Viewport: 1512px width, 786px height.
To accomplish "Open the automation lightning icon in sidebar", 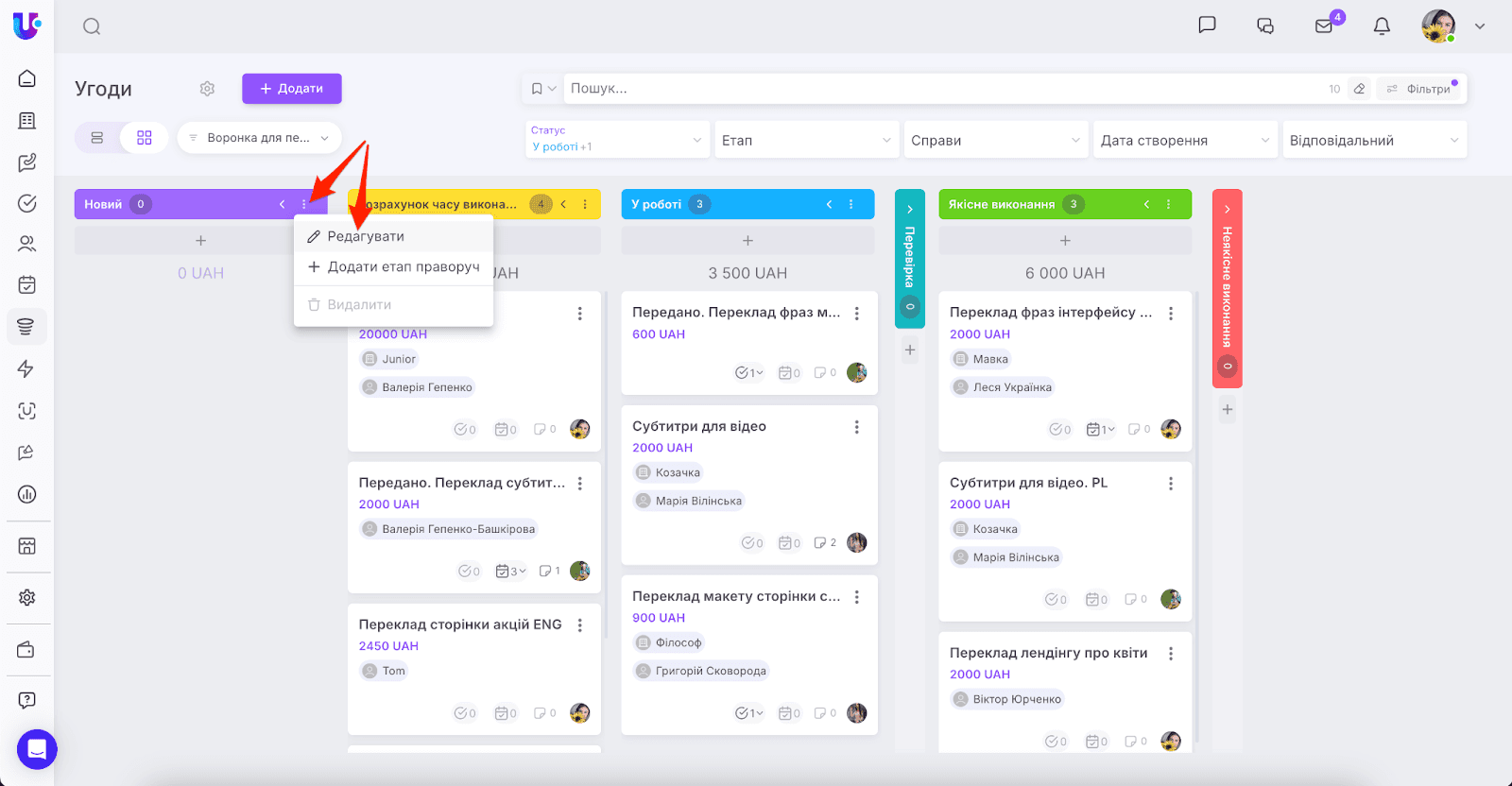I will pyautogui.click(x=26, y=368).
